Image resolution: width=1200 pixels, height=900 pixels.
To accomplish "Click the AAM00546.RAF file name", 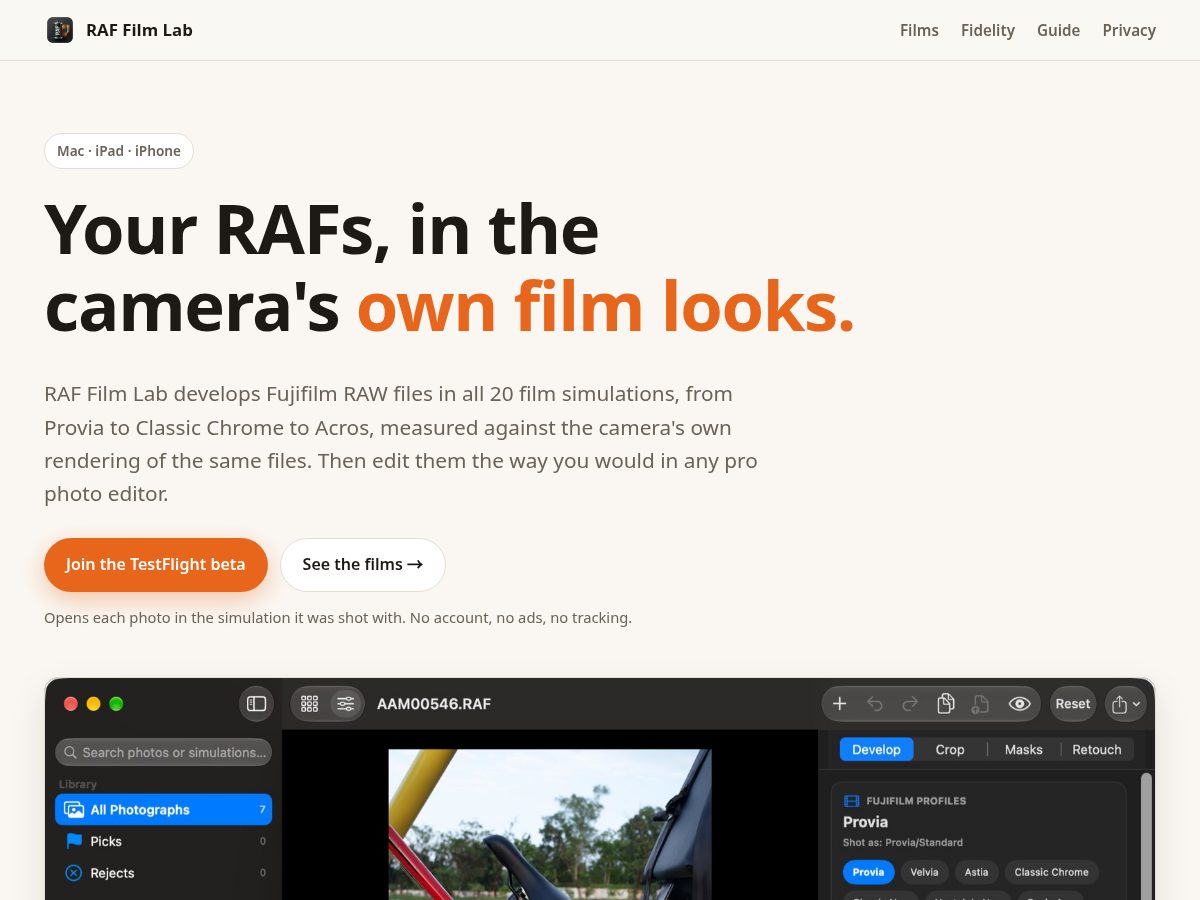I will tap(434, 704).
